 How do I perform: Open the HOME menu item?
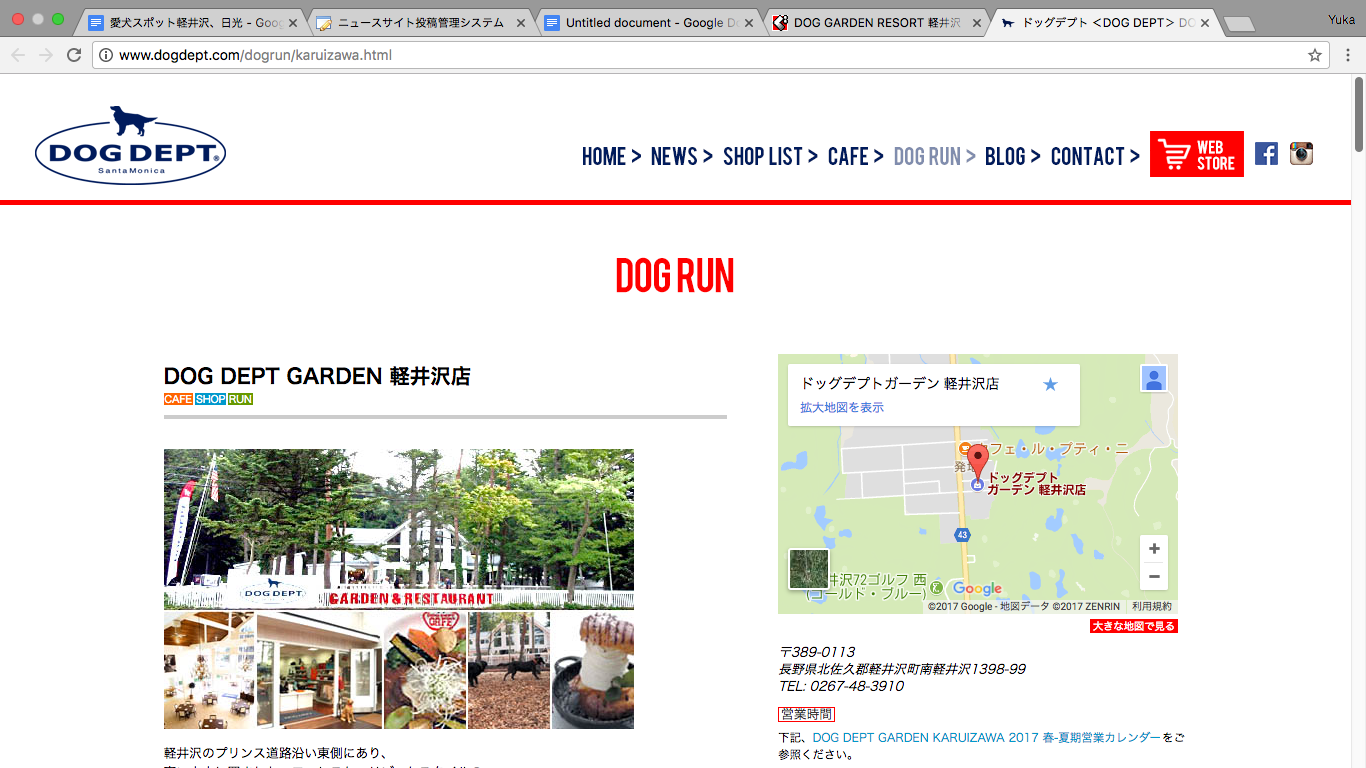[x=611, y=156]
